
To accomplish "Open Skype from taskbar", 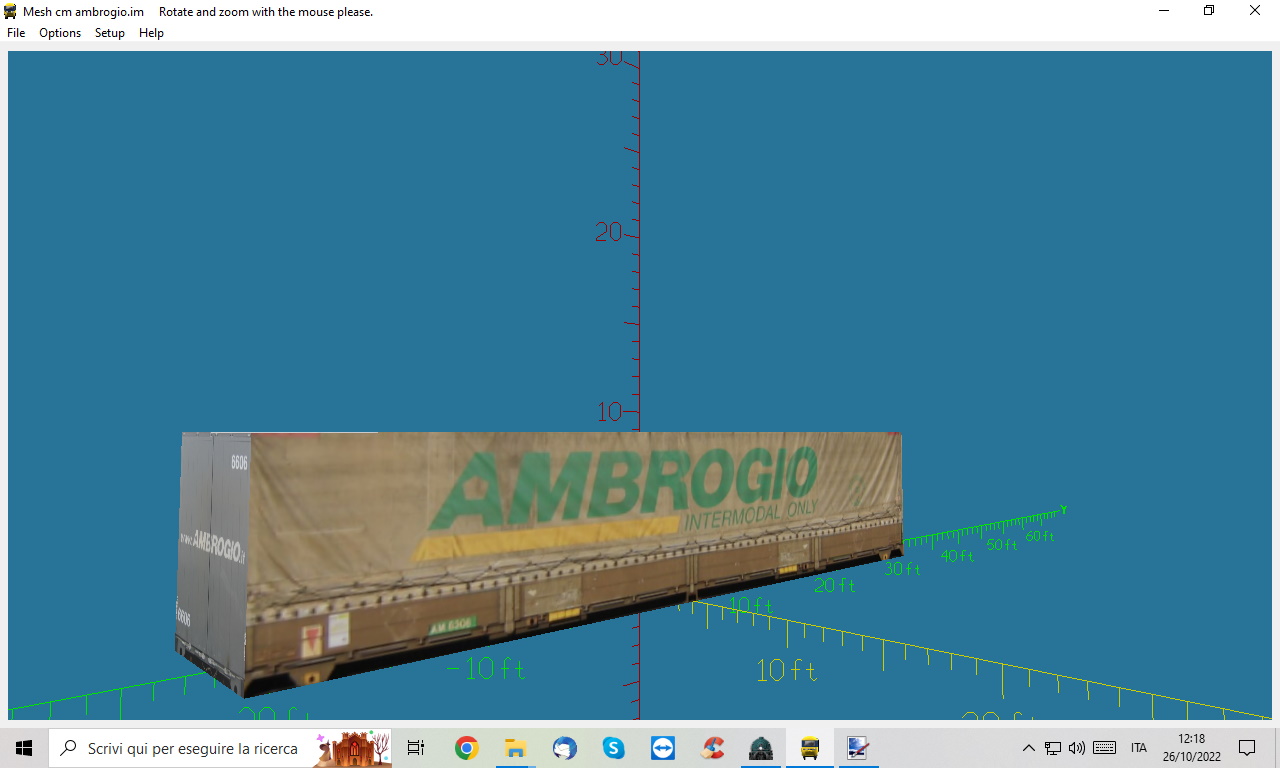I will tap(613, 748).
